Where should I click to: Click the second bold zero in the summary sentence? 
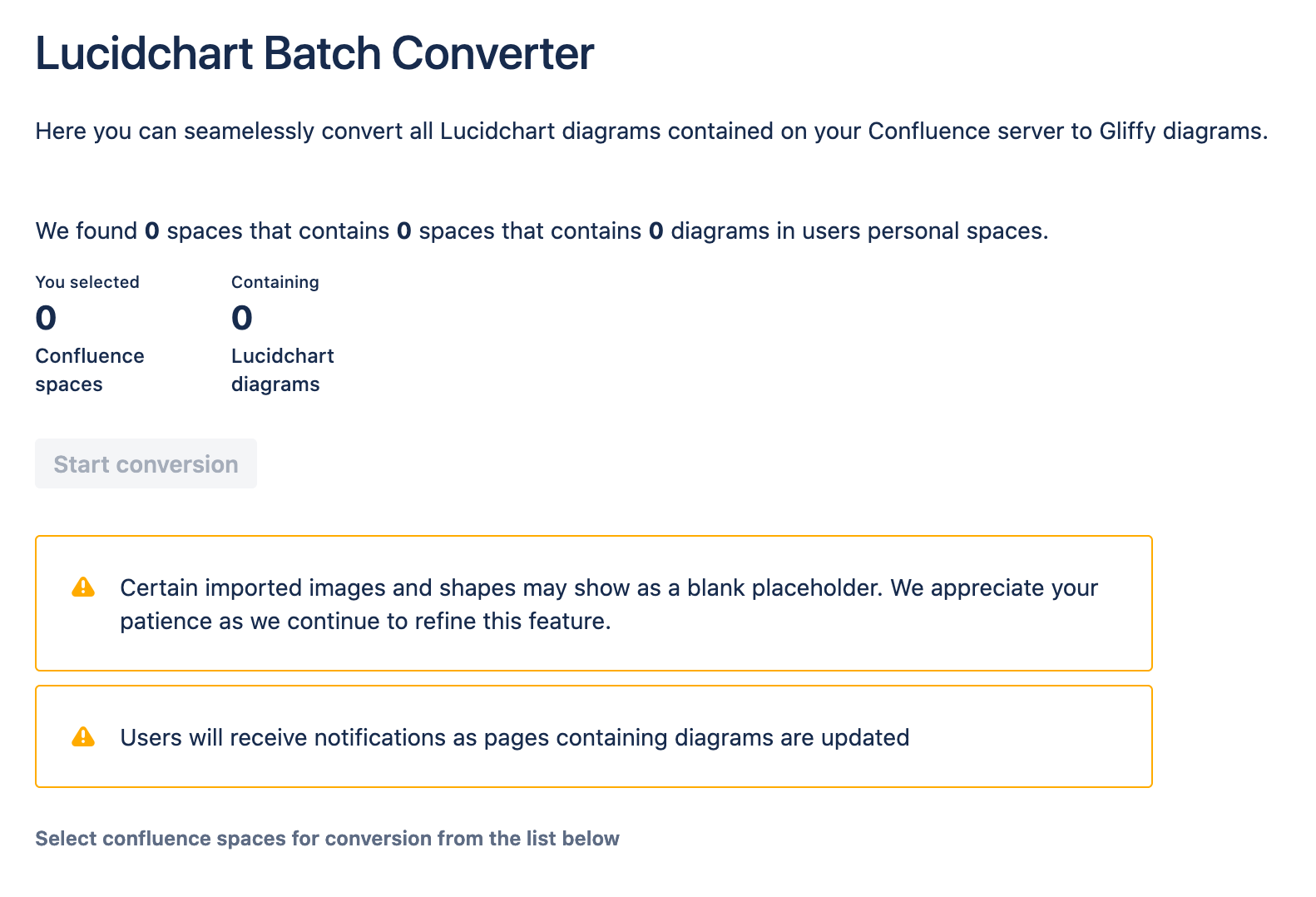(405, 230)
